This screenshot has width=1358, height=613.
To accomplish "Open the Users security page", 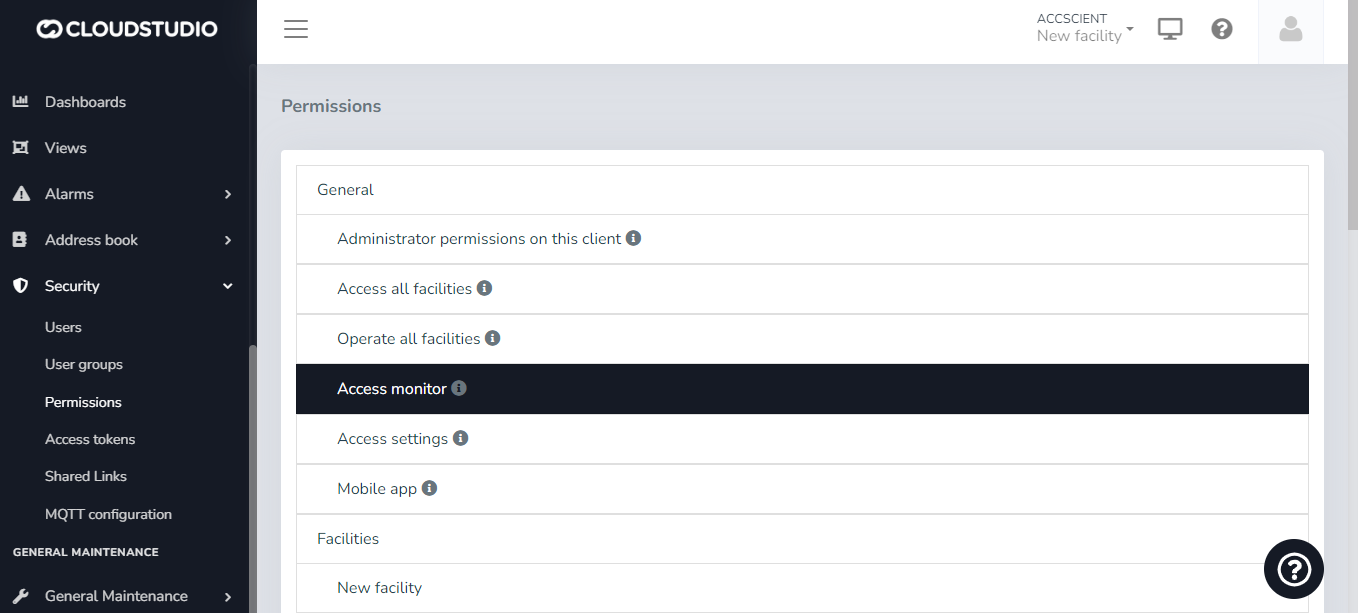I will (x=63, y=327).
